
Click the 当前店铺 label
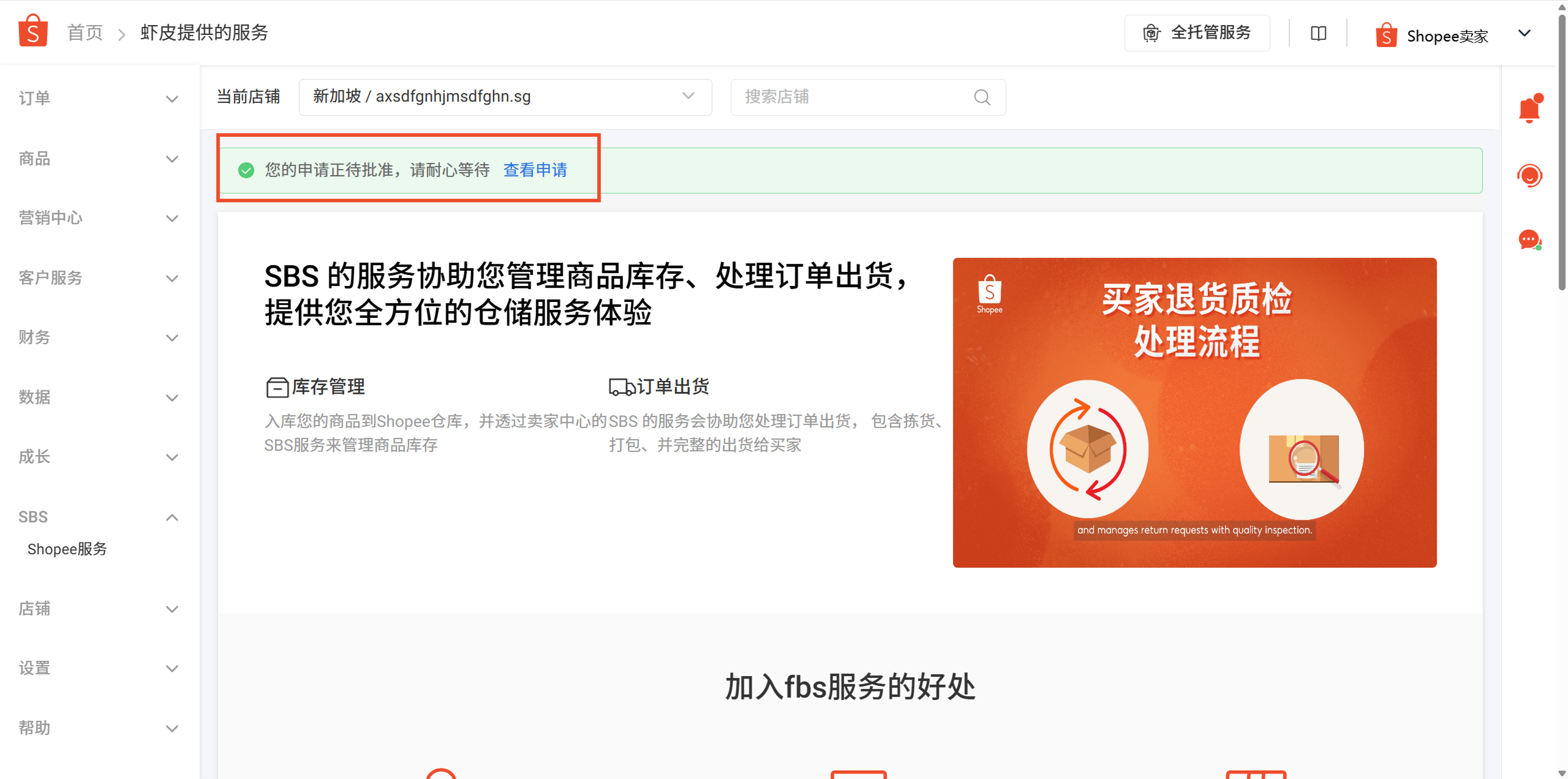(x=248, y=97)
